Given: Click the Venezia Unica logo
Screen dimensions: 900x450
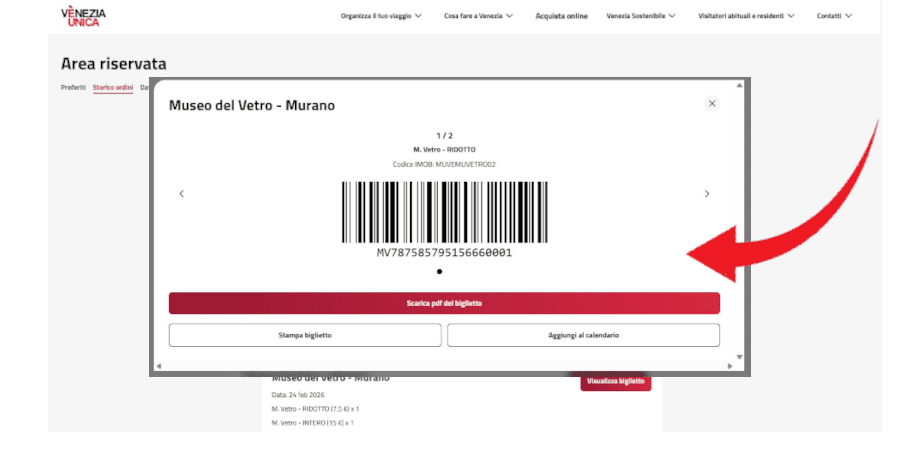Looking at the screenshot, I should tap(83, 16).
